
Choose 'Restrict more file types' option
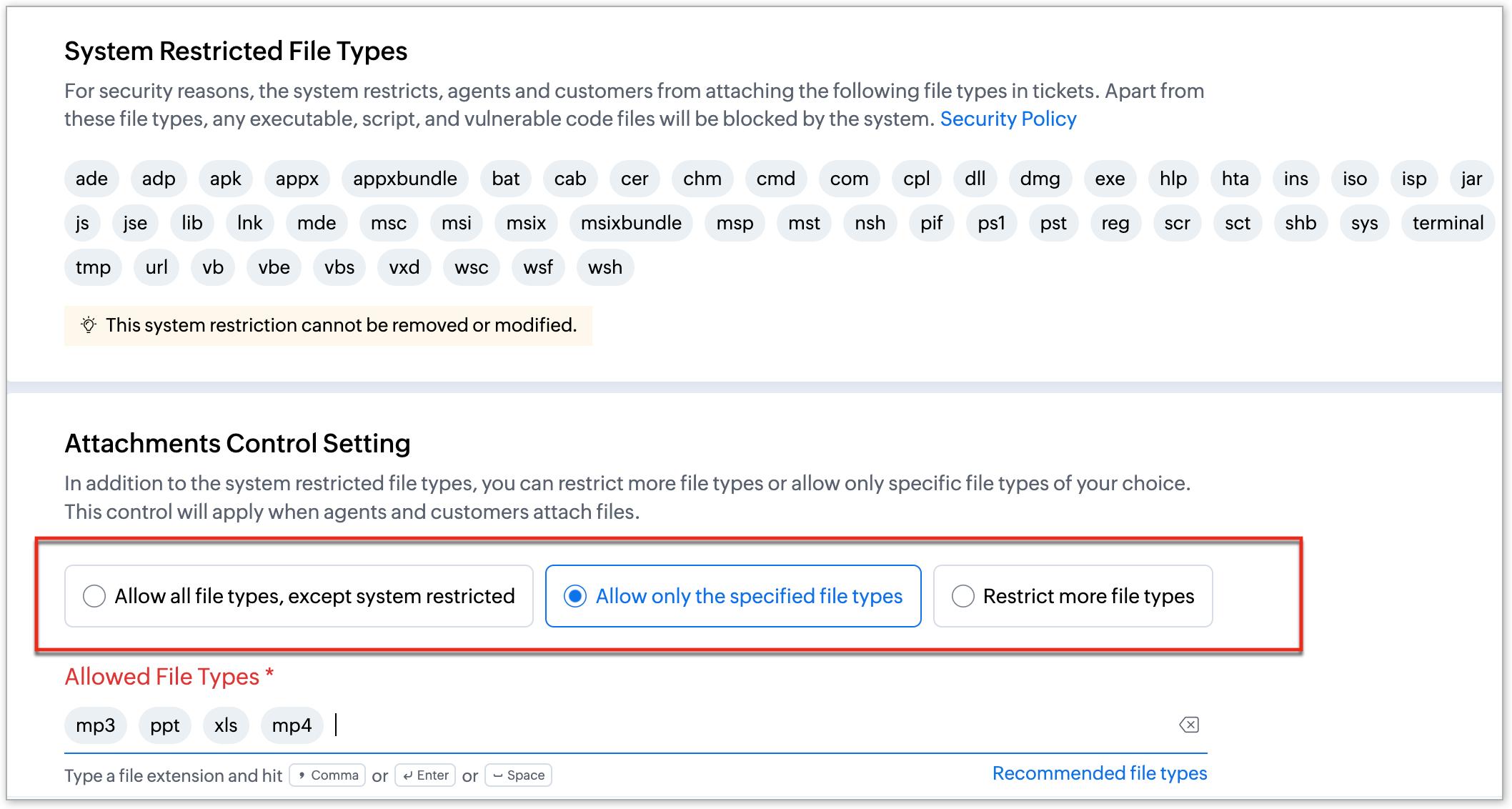(x=963, y=596)
